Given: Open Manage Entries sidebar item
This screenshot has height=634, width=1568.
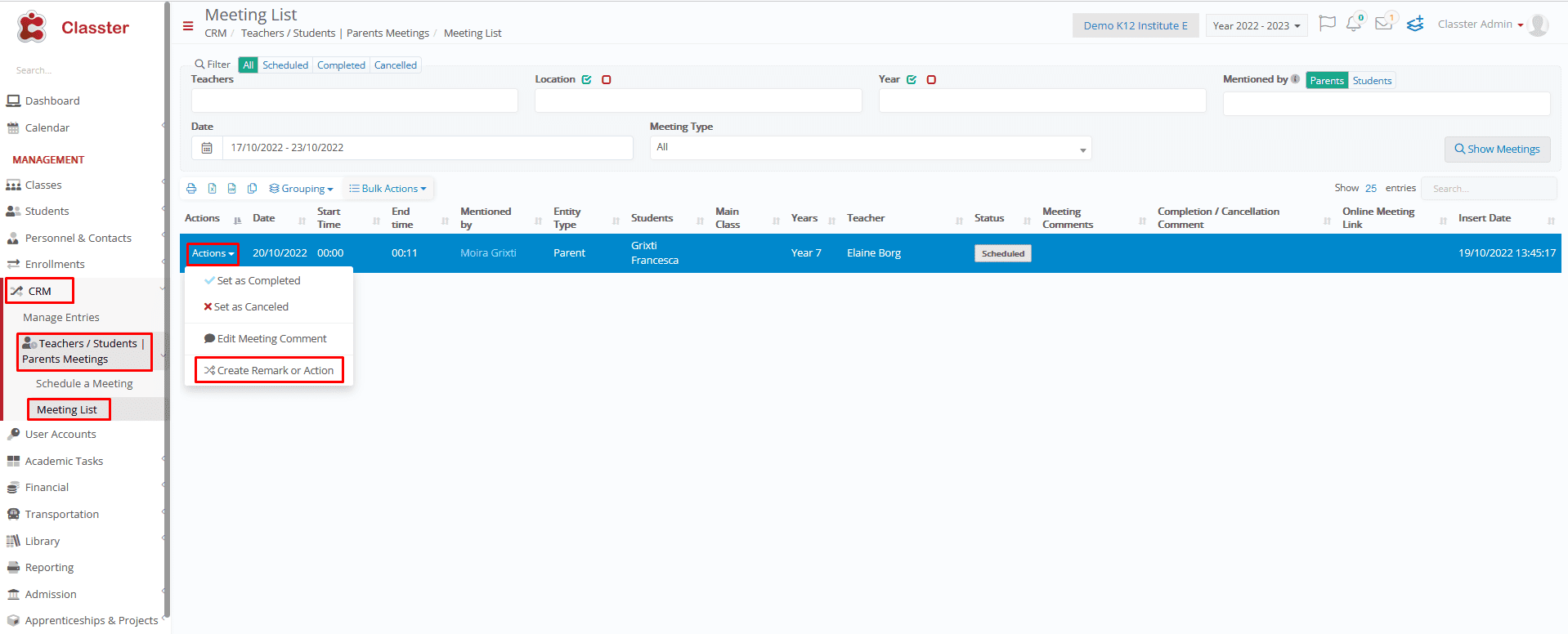Looking at the screenshot, I should point(61,317).
